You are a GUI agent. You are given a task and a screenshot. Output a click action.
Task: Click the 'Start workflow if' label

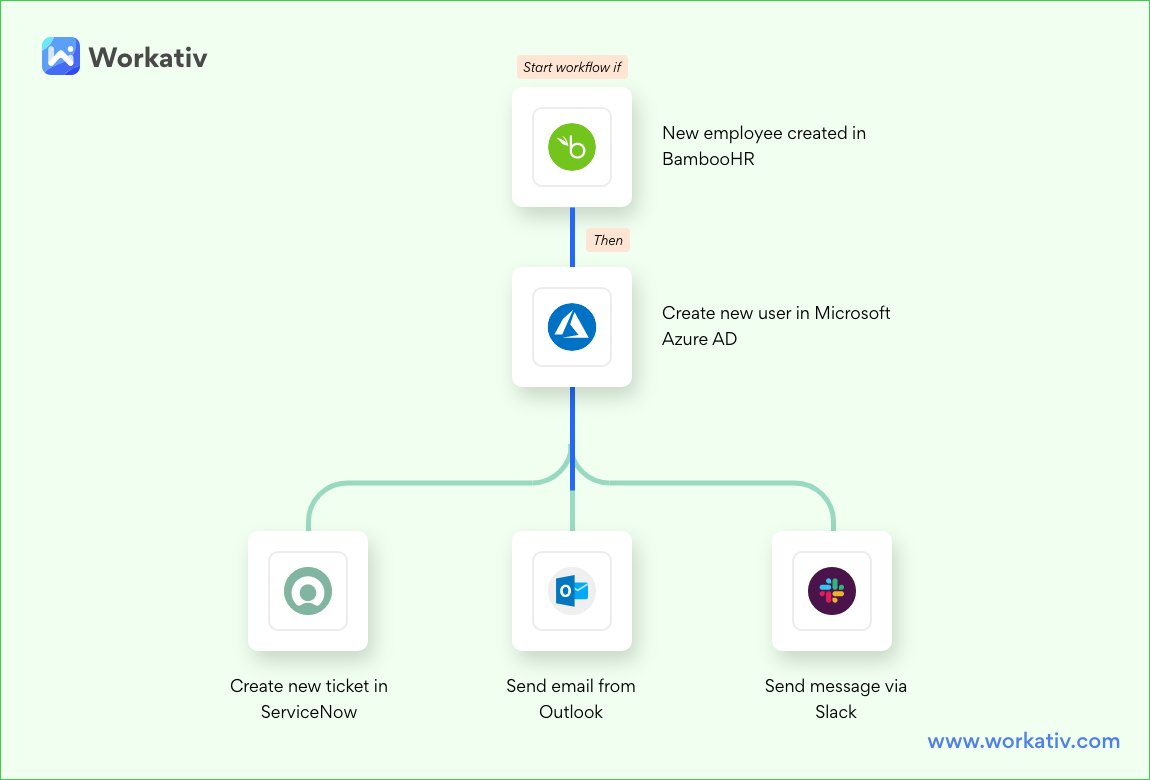click(x=572, y=67)
